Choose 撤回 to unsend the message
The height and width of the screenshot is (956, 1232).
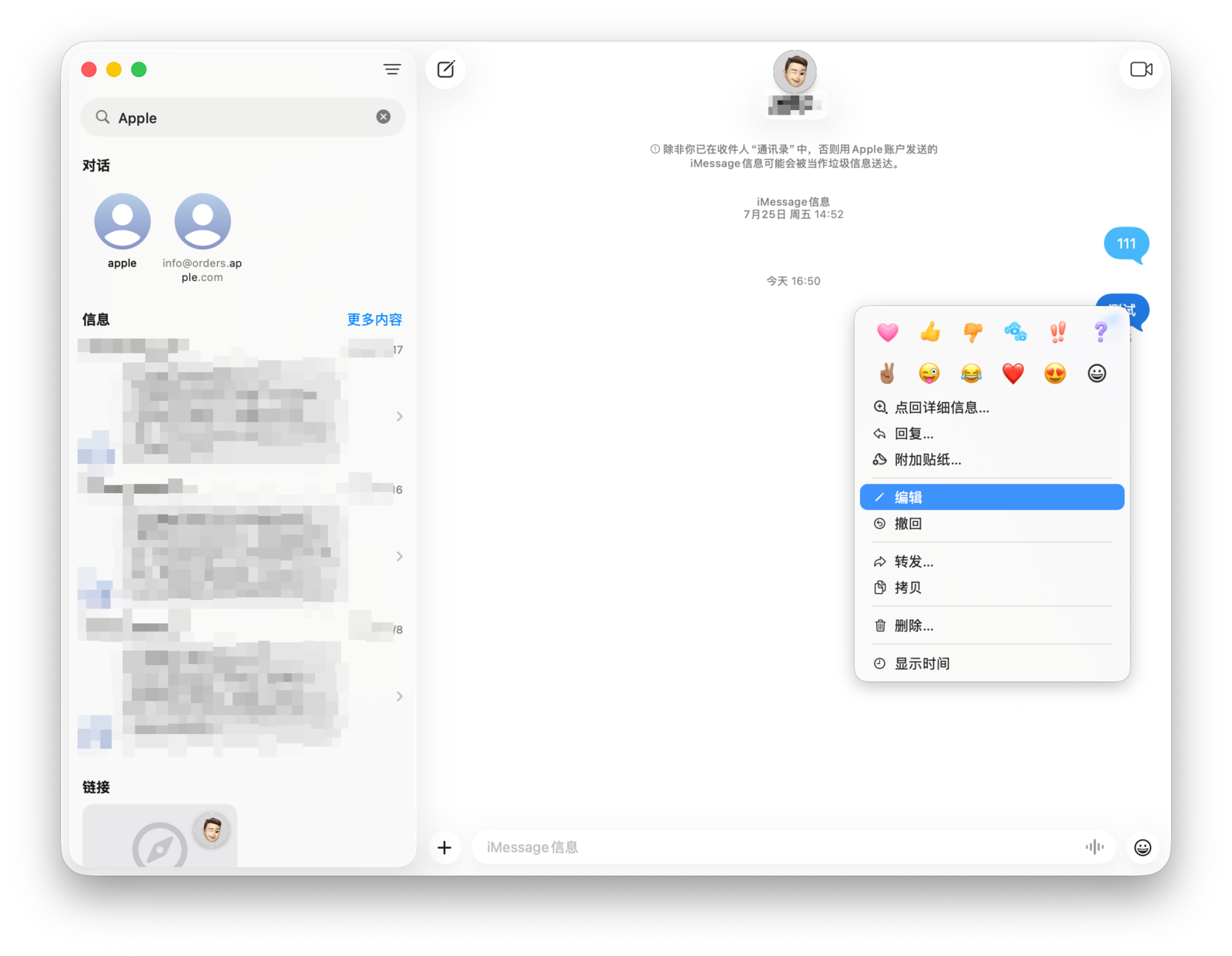[908, 524]
